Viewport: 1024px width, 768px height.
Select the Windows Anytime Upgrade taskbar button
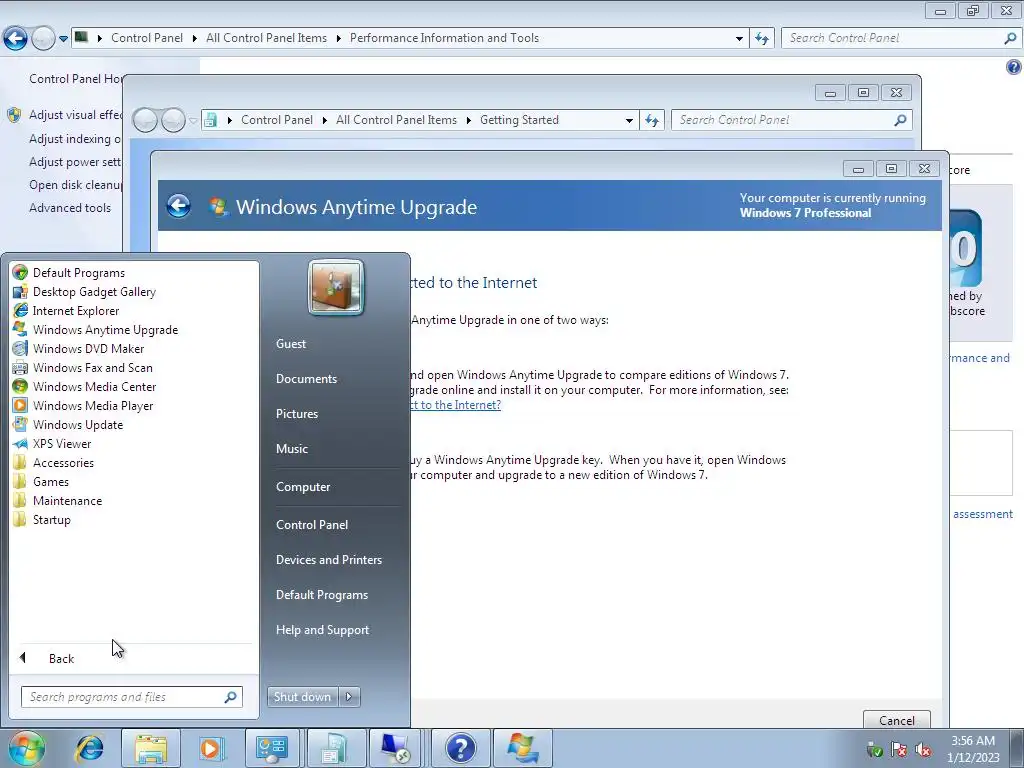click(x=522, y=748)
